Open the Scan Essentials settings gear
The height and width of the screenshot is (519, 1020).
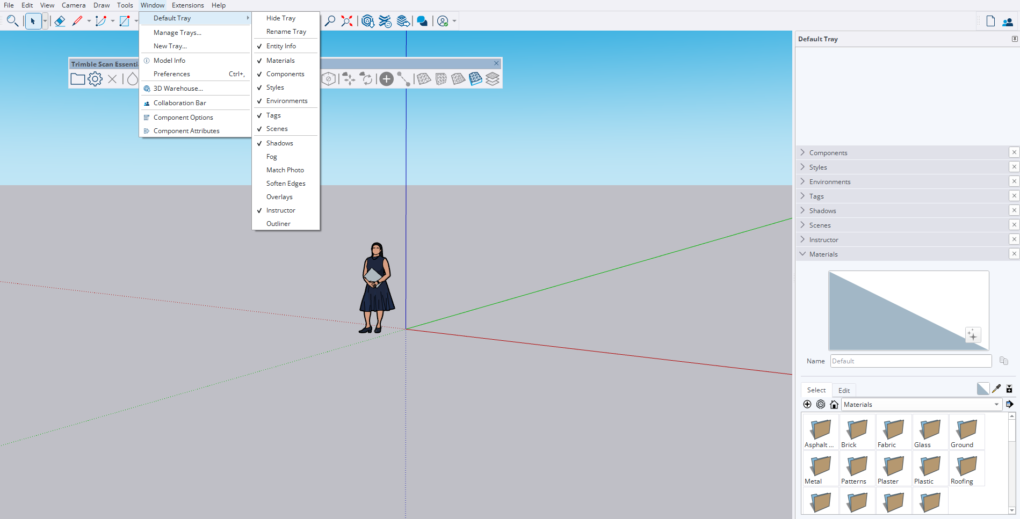tap(95, 79)
